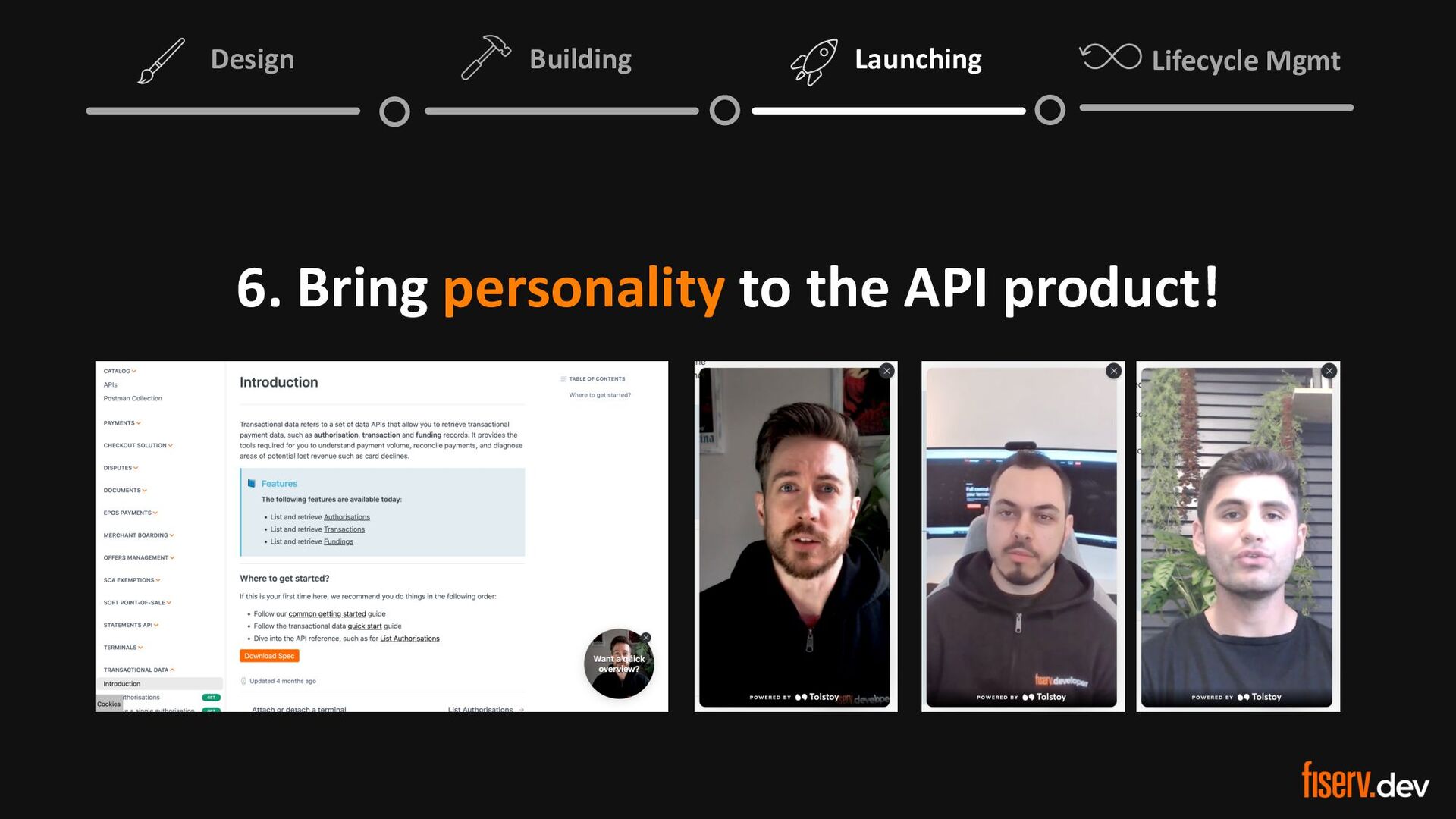
Task: Open the Postman Collection sidebar item
Action: pyautogui.click(x=133, y=398)
